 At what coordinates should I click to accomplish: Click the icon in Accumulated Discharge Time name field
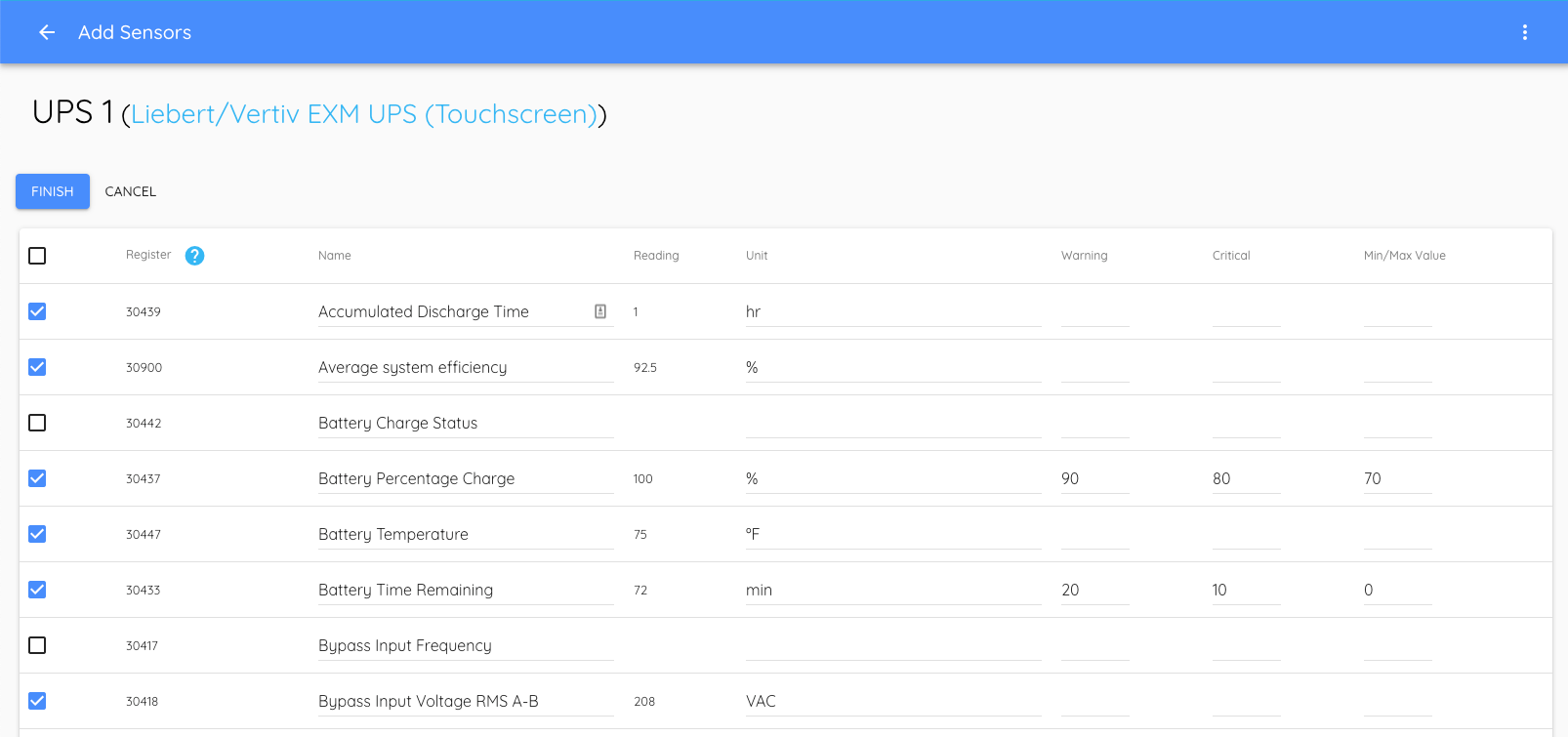pos(600,311)
